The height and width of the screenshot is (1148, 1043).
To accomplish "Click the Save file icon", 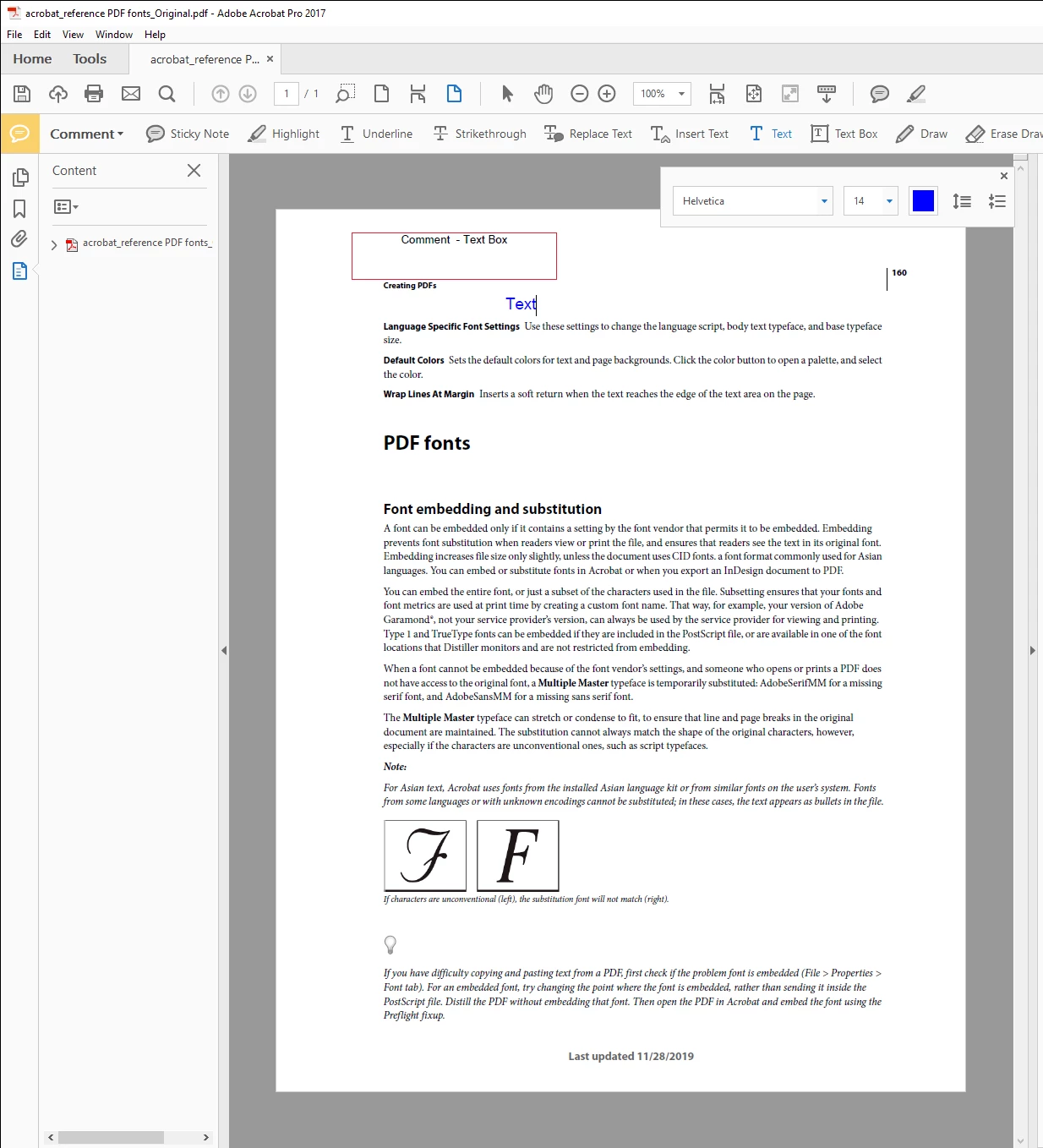I will click(22, 94).
